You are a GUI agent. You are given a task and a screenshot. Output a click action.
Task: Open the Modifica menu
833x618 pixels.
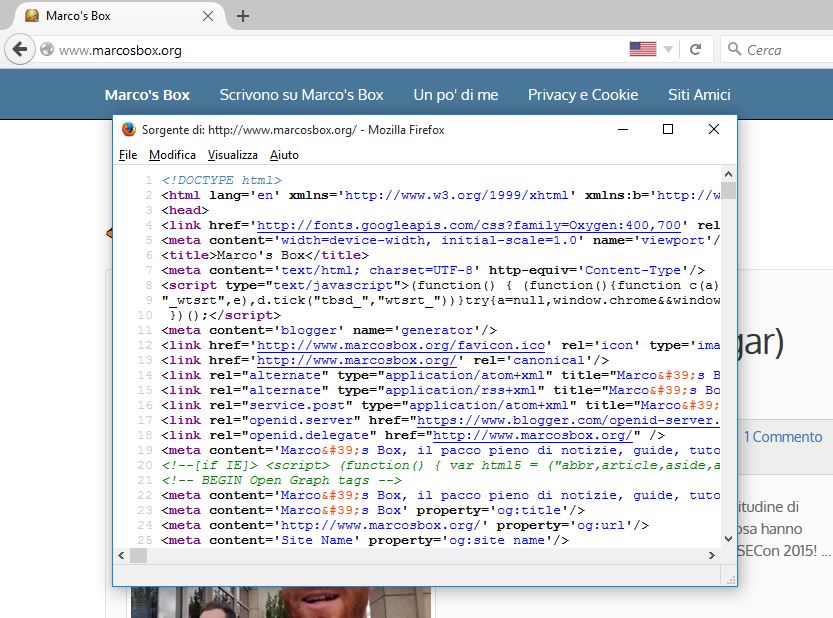click(x=172, y=155)
